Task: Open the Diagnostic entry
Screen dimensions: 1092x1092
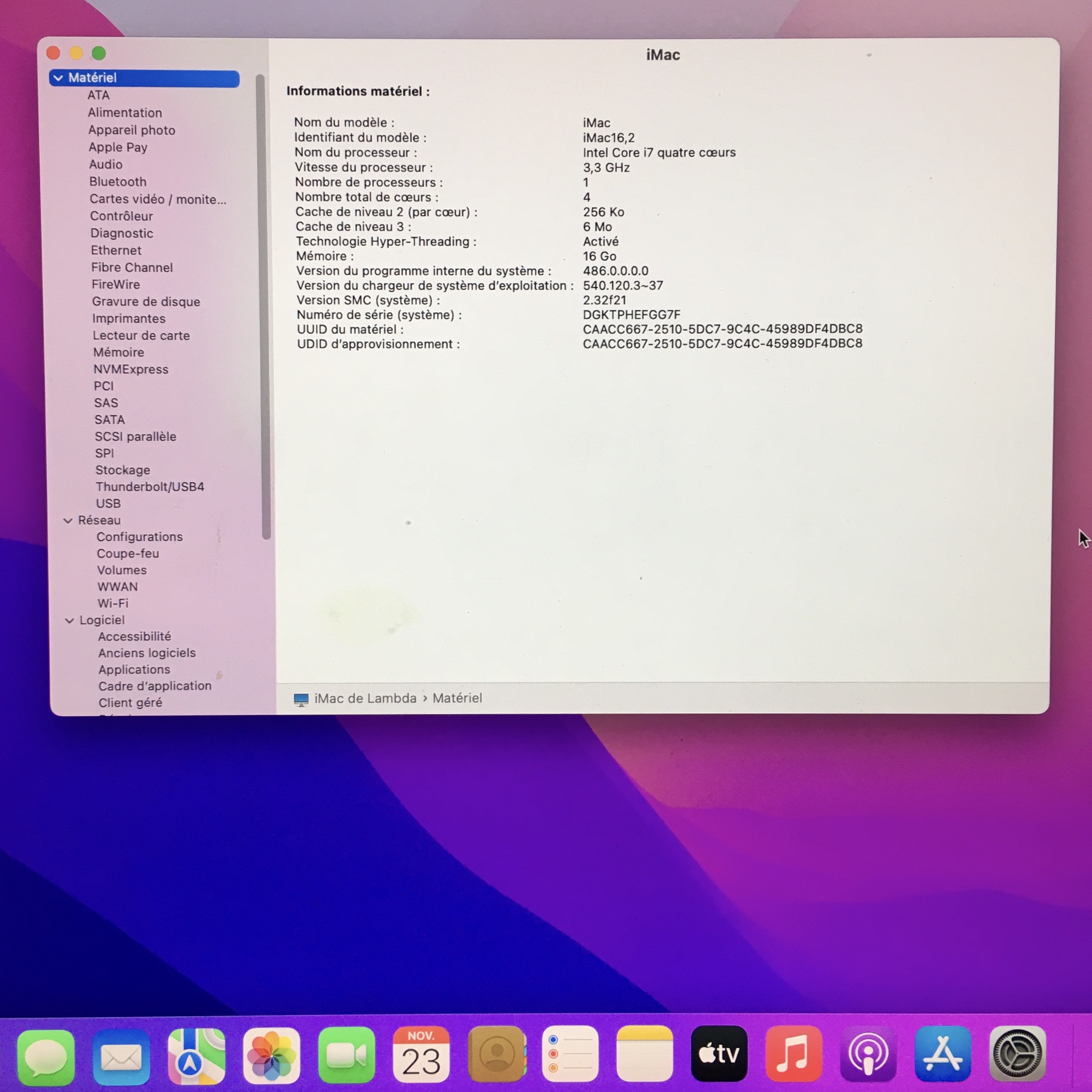Action: 122,233
